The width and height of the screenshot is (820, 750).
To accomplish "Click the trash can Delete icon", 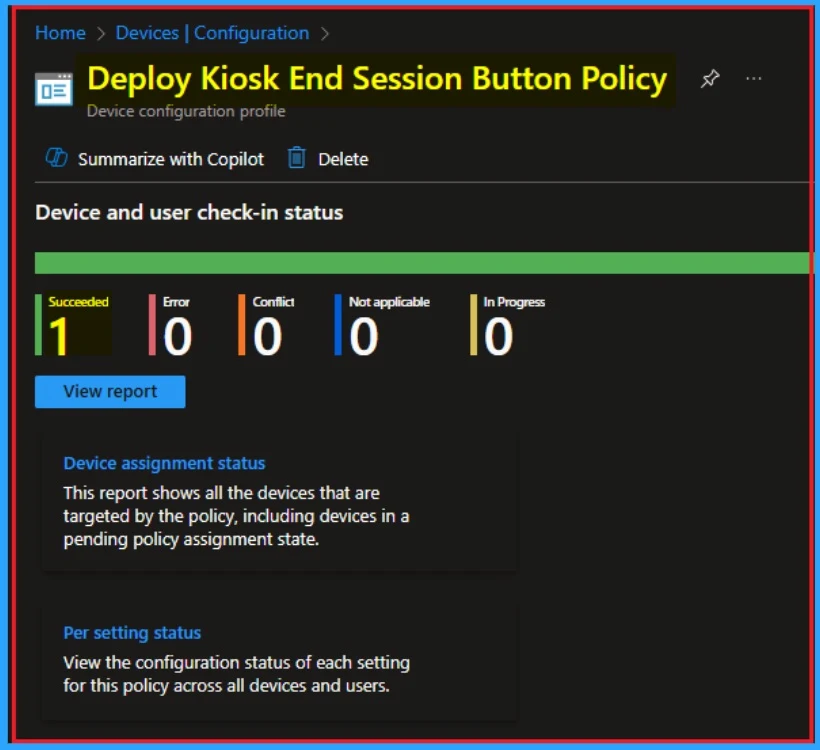I will [296, 158].
